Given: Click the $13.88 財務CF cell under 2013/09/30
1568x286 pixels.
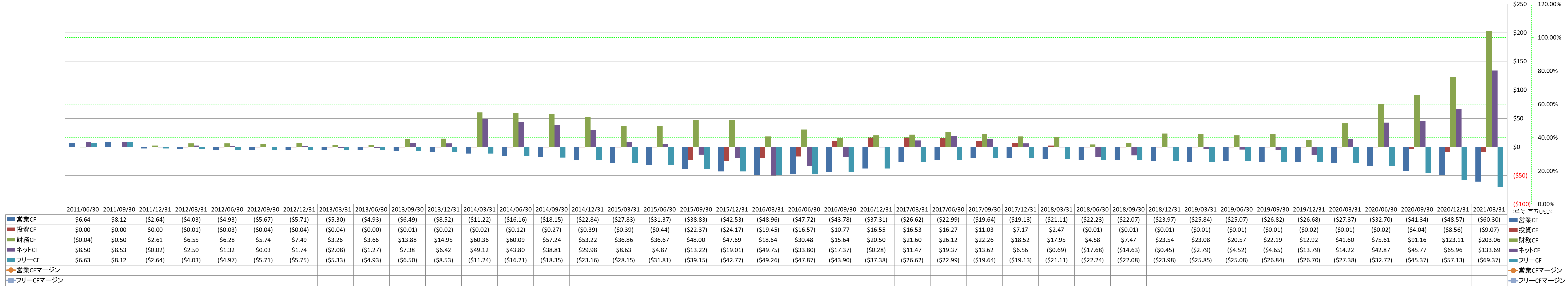Looking at the screenshot, I should (x=407, y=240).
